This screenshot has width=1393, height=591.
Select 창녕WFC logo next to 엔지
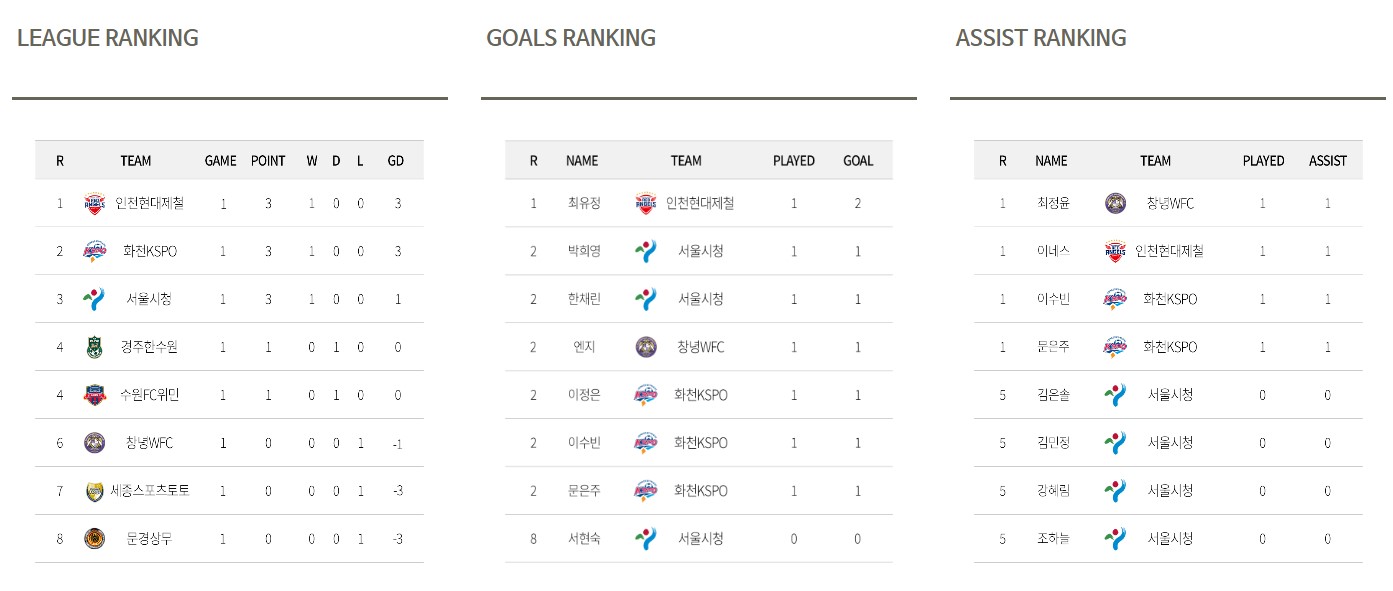pyautogui.click(x=646, y=347)
